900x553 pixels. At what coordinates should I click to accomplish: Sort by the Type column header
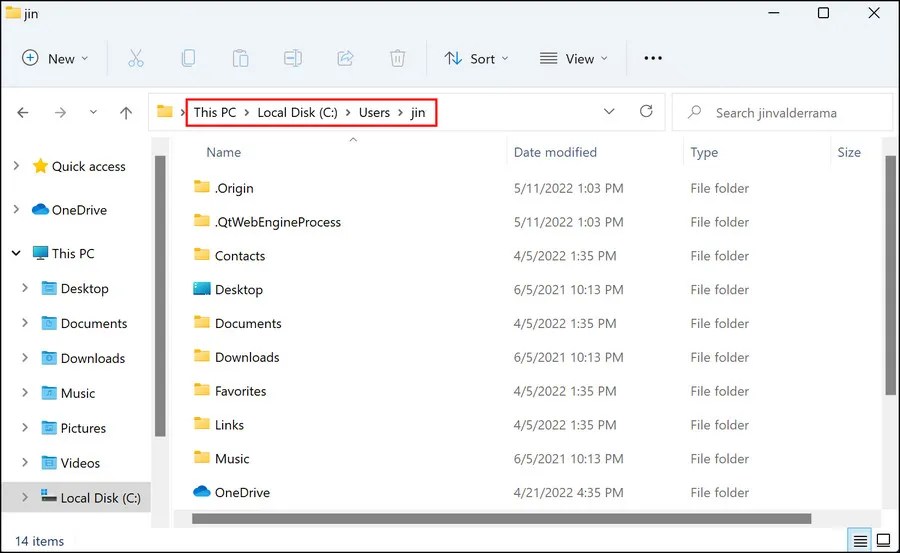704,152
